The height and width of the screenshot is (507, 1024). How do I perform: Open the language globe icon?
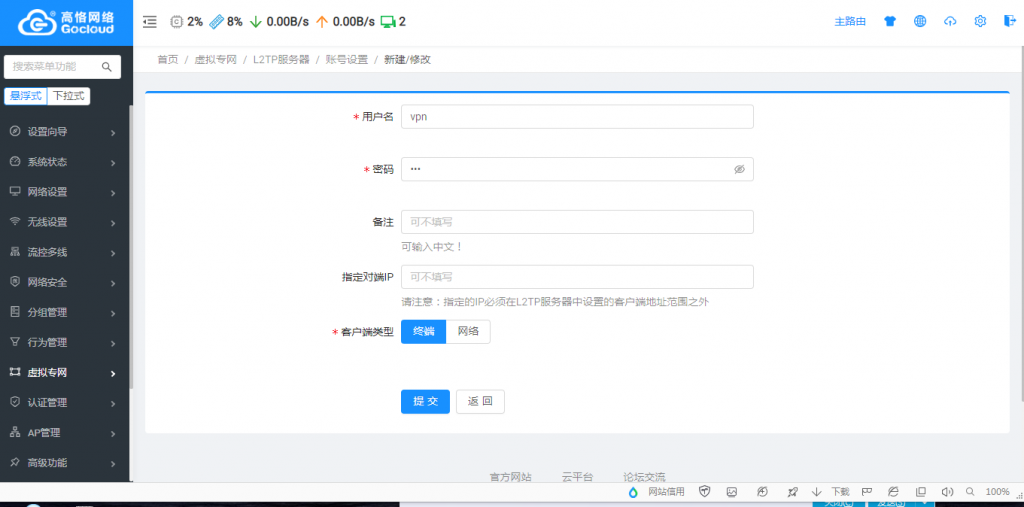tap(920, 21)
